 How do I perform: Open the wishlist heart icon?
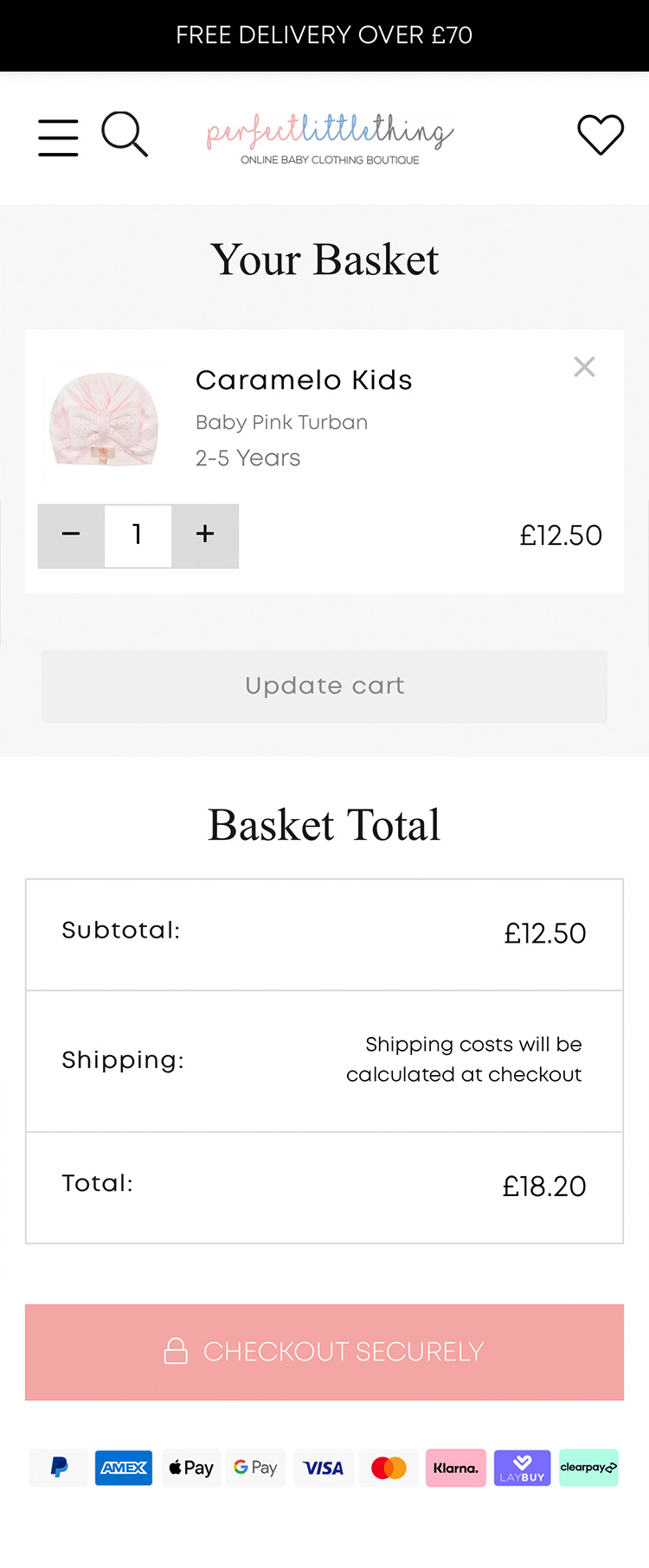[x=601, y=135]
